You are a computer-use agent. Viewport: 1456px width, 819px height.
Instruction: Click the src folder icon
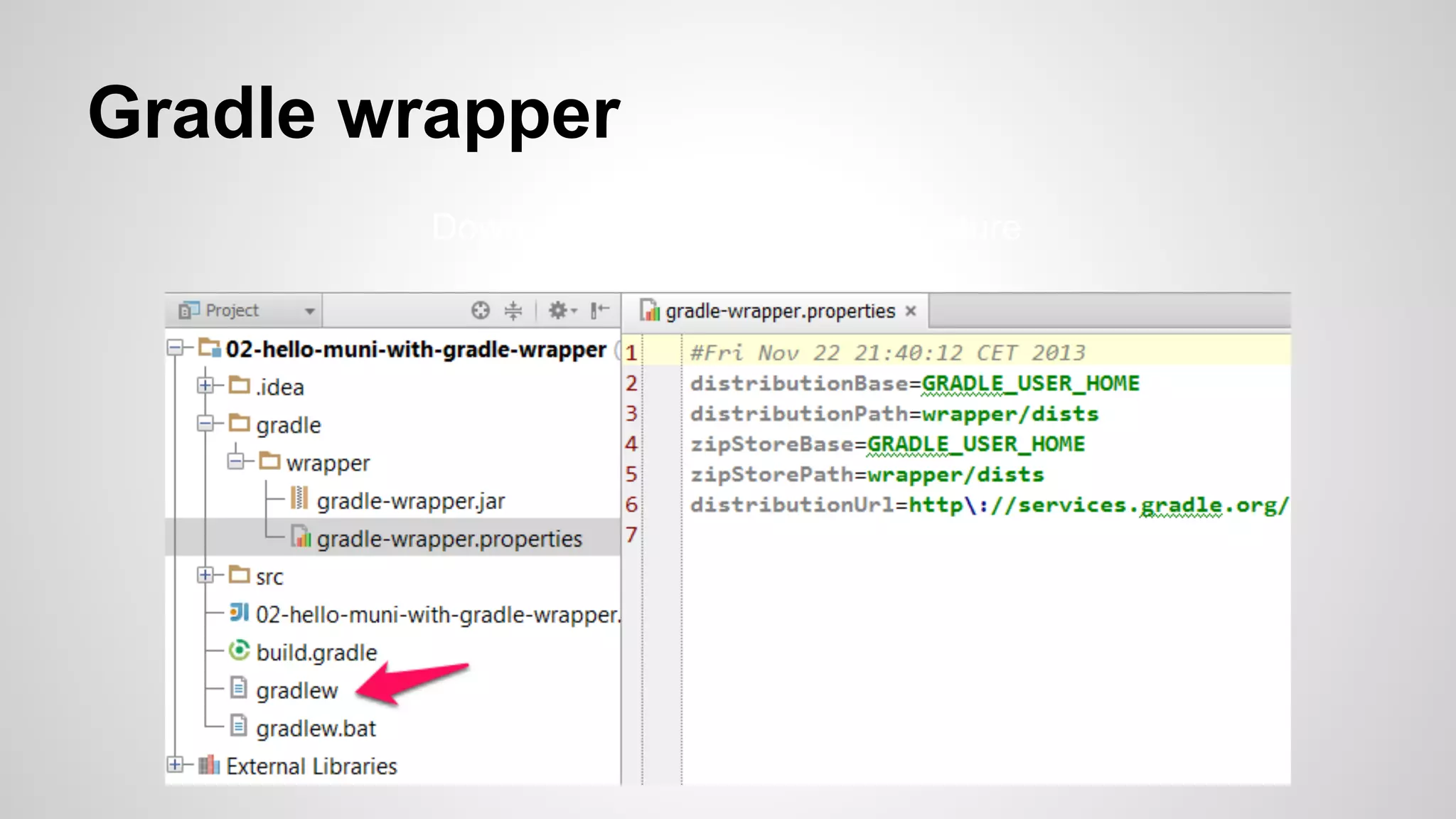tap(240, 574)
